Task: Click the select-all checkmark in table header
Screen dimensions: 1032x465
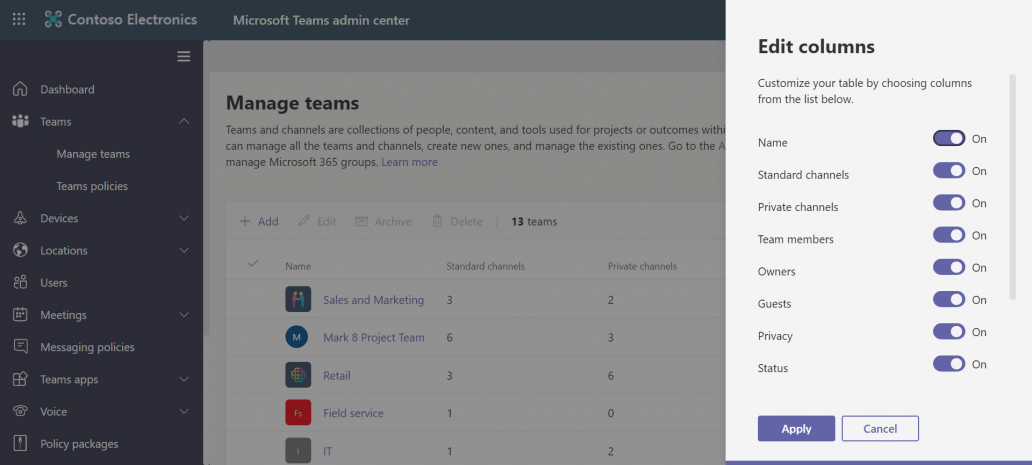Action: tap(253, 263)
